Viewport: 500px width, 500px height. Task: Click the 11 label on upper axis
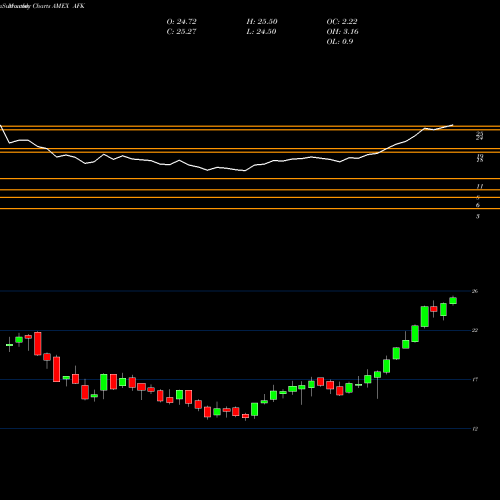coord(480,186)
